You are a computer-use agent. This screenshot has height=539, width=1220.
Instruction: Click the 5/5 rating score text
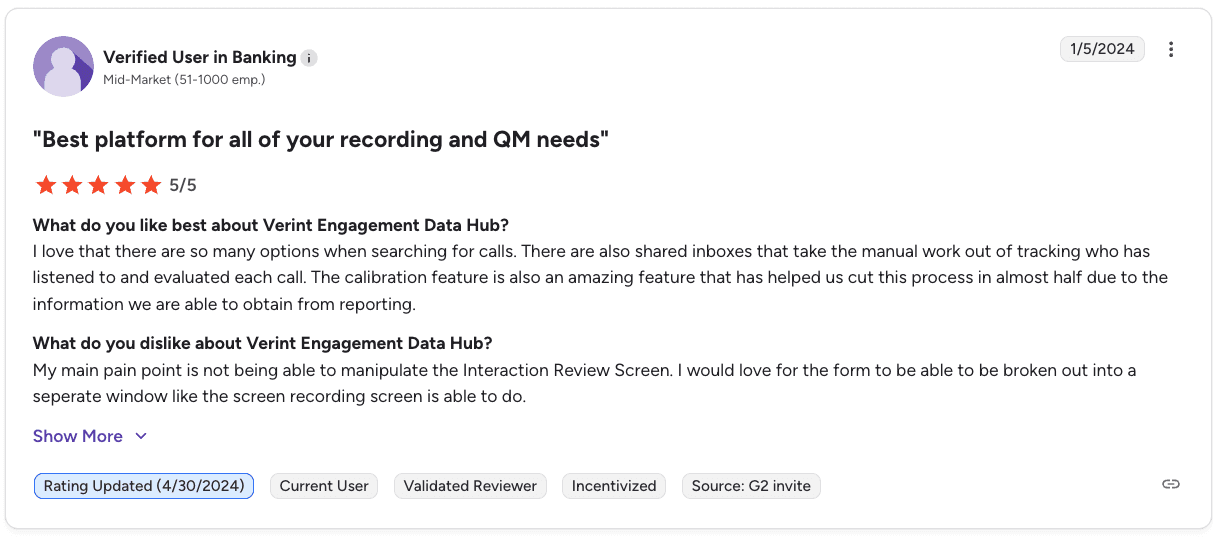(183, 185)
